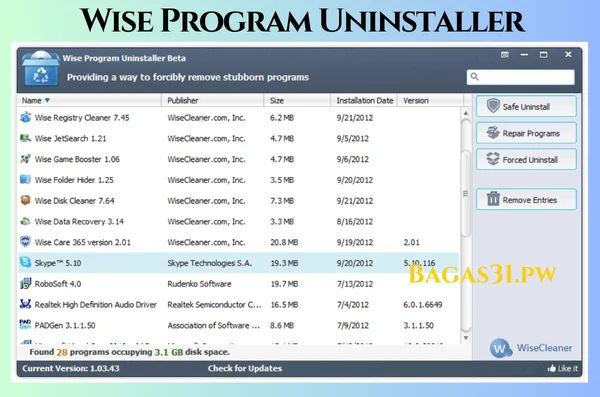Click the Safe Uninstall button
The image size is (600, 397).
click(x=526, y=106)
